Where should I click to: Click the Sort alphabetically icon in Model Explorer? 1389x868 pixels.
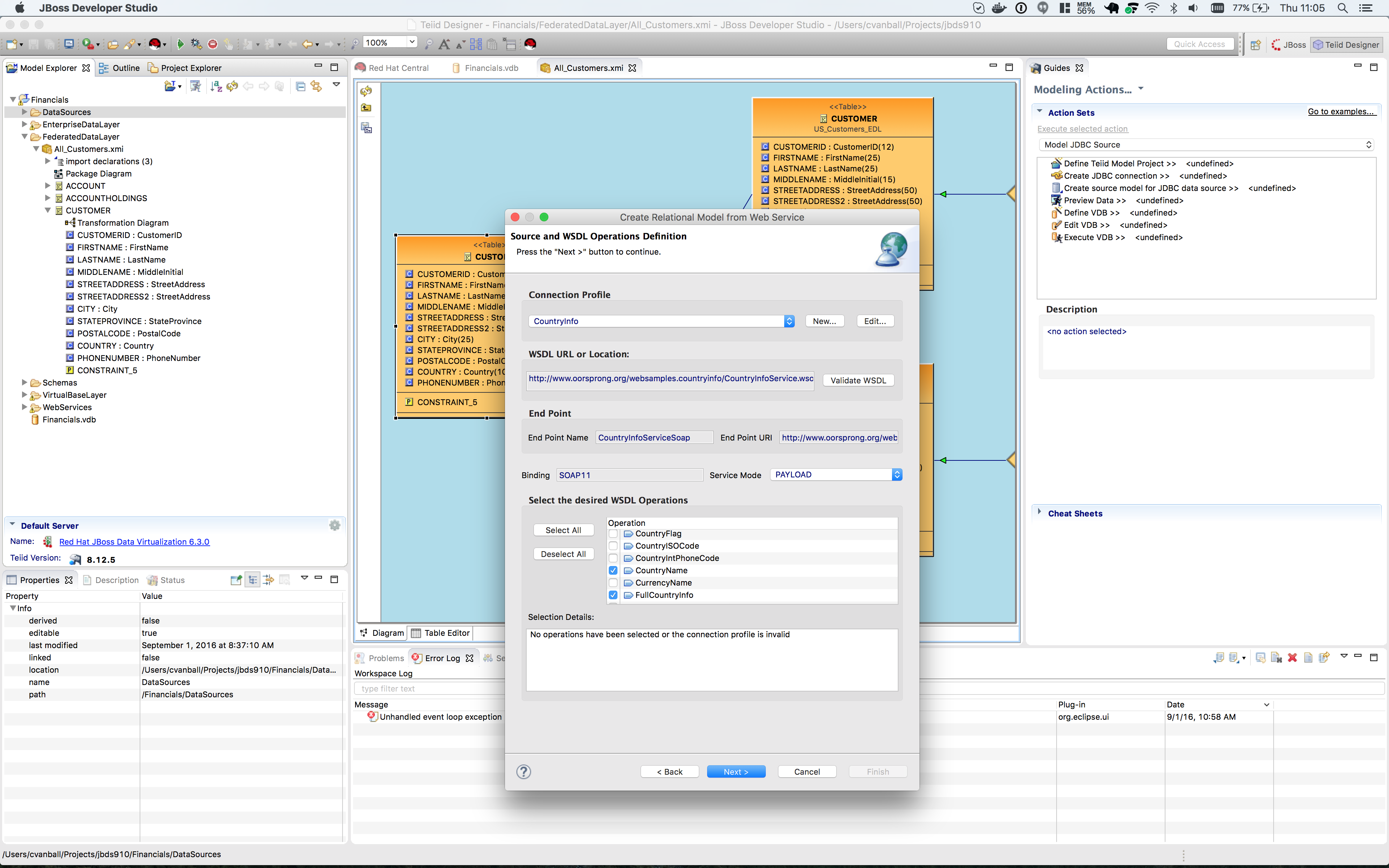(216, 86)
